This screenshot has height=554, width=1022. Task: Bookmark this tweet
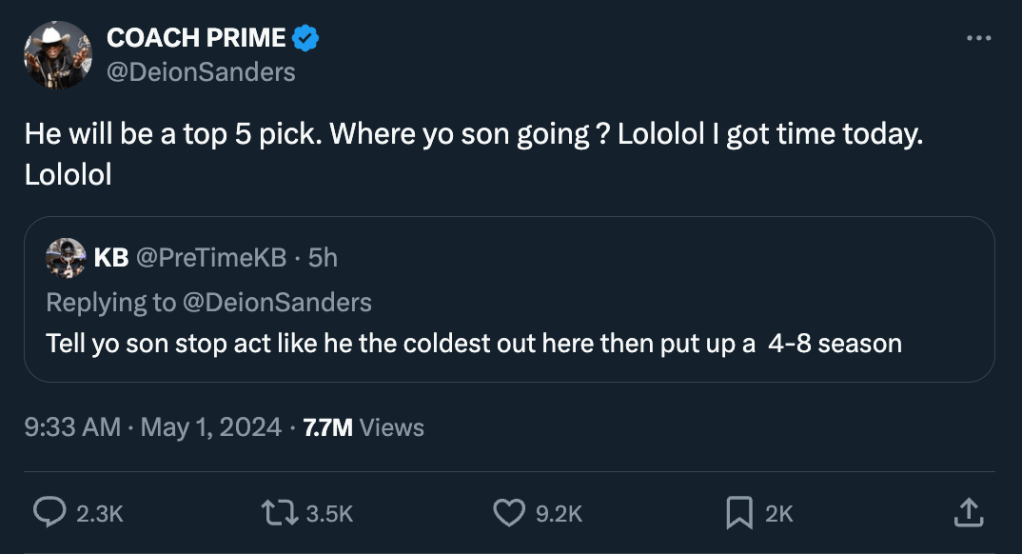click(738, 513)
